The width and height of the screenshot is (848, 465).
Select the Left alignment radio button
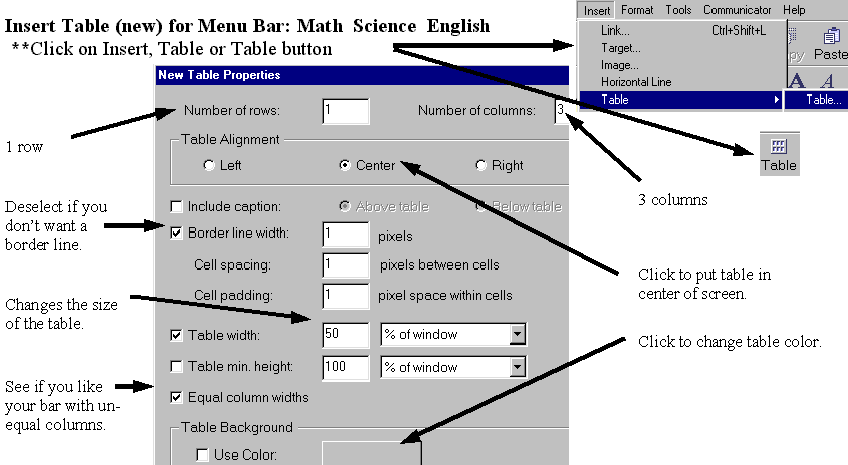(208, 165)
